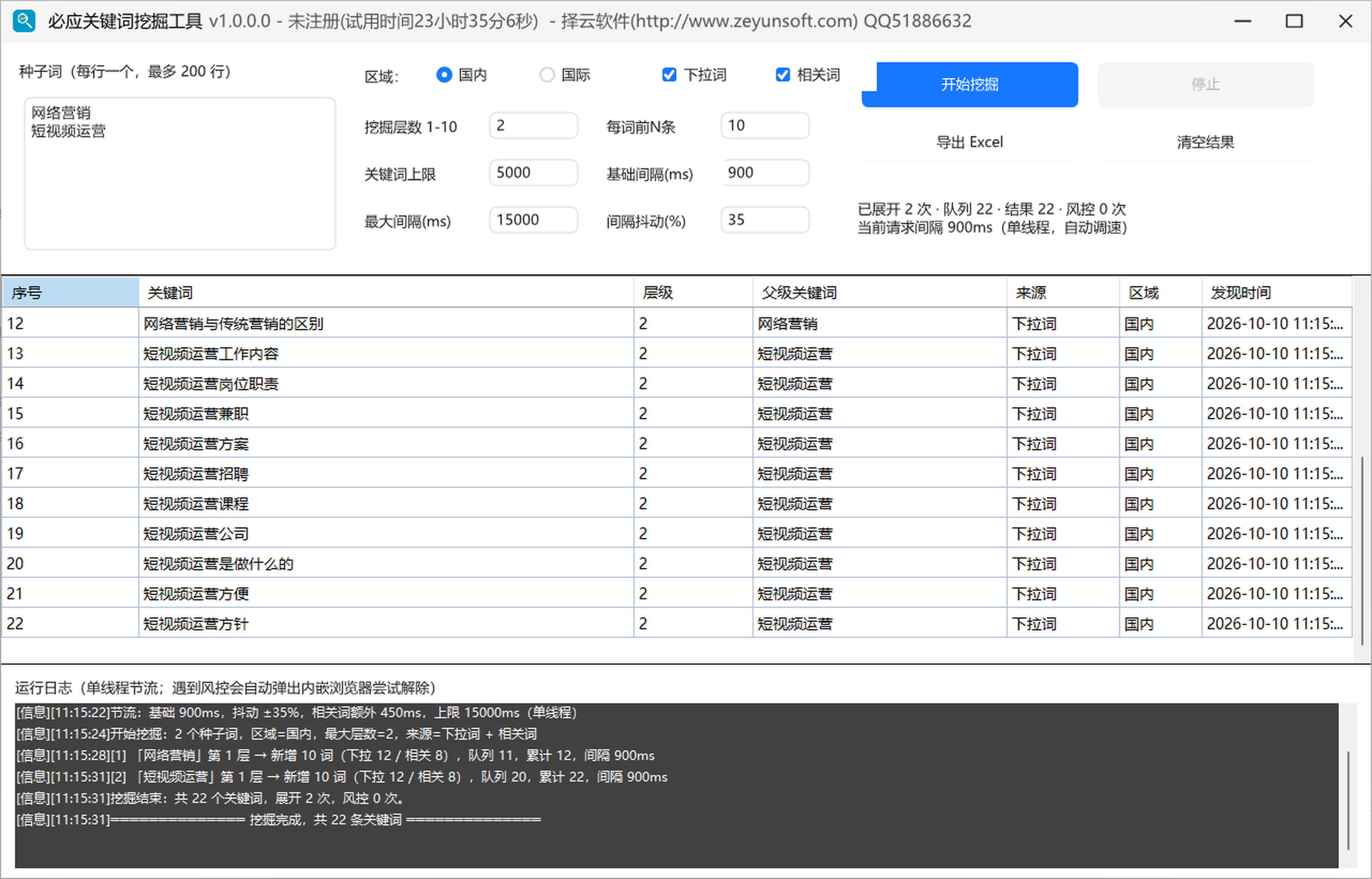Select row 短视频运营兼职
The height and width of the screenshot is (879, 1372).
pyautogui.click(x=677, y=414)
